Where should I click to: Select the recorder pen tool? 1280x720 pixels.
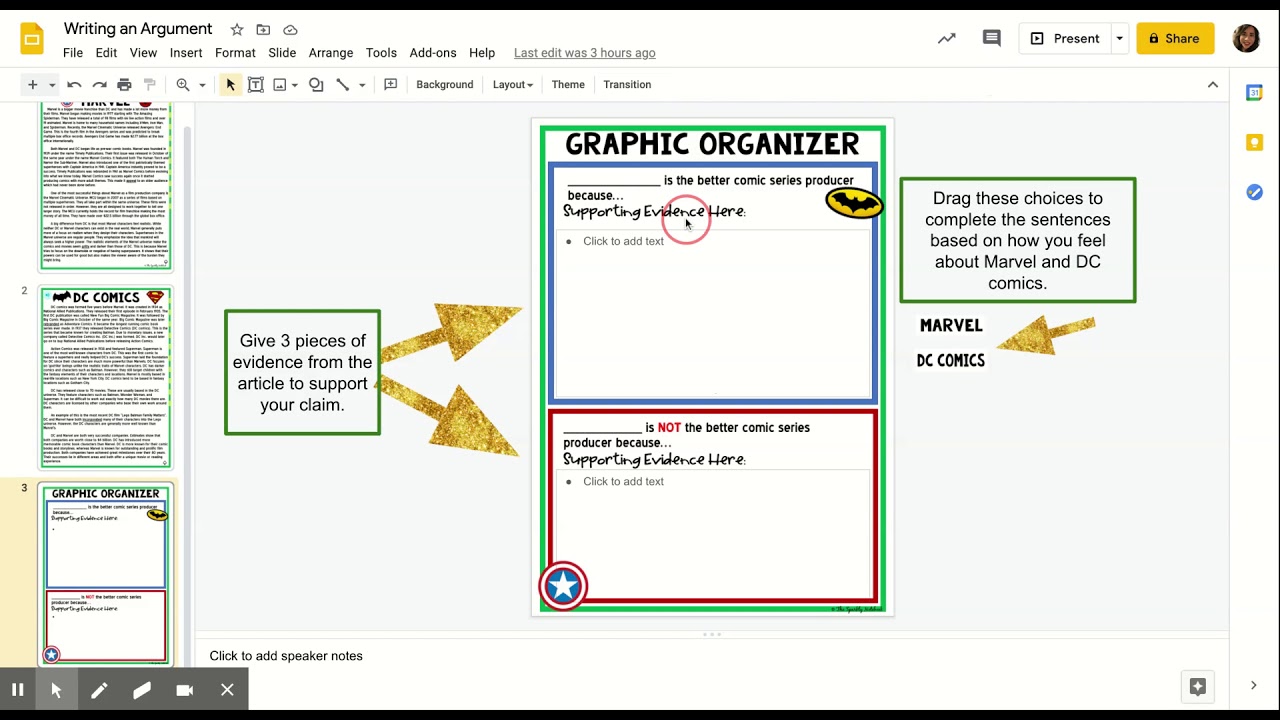(x=99, y=690)
